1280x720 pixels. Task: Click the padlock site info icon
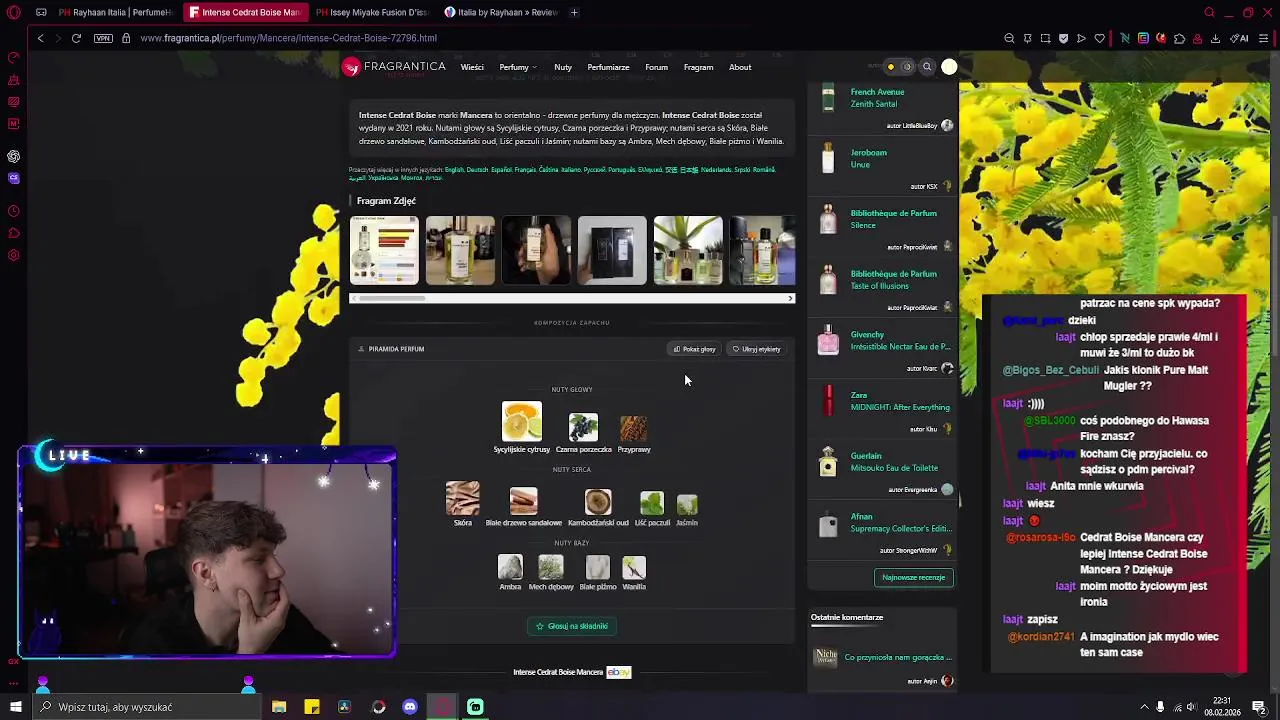pyautogui.click(x=126, y=38)
